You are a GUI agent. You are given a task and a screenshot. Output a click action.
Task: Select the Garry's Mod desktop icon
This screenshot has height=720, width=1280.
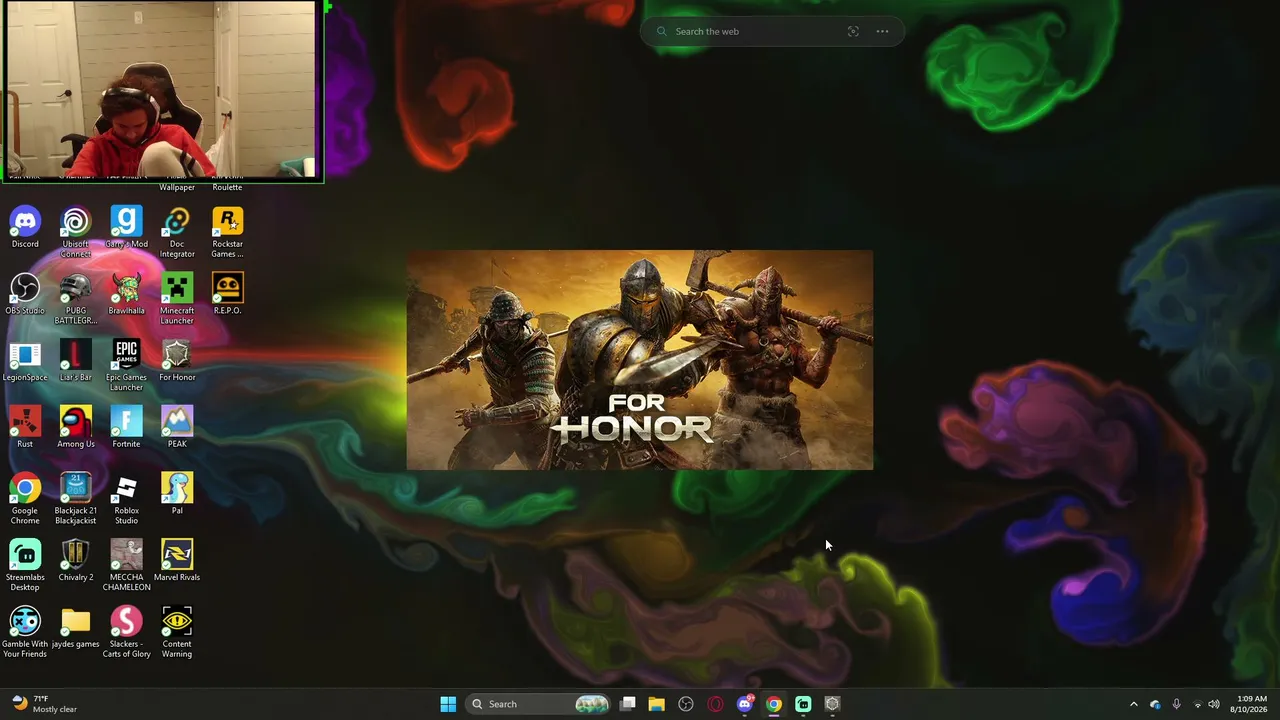pos(126,227)
